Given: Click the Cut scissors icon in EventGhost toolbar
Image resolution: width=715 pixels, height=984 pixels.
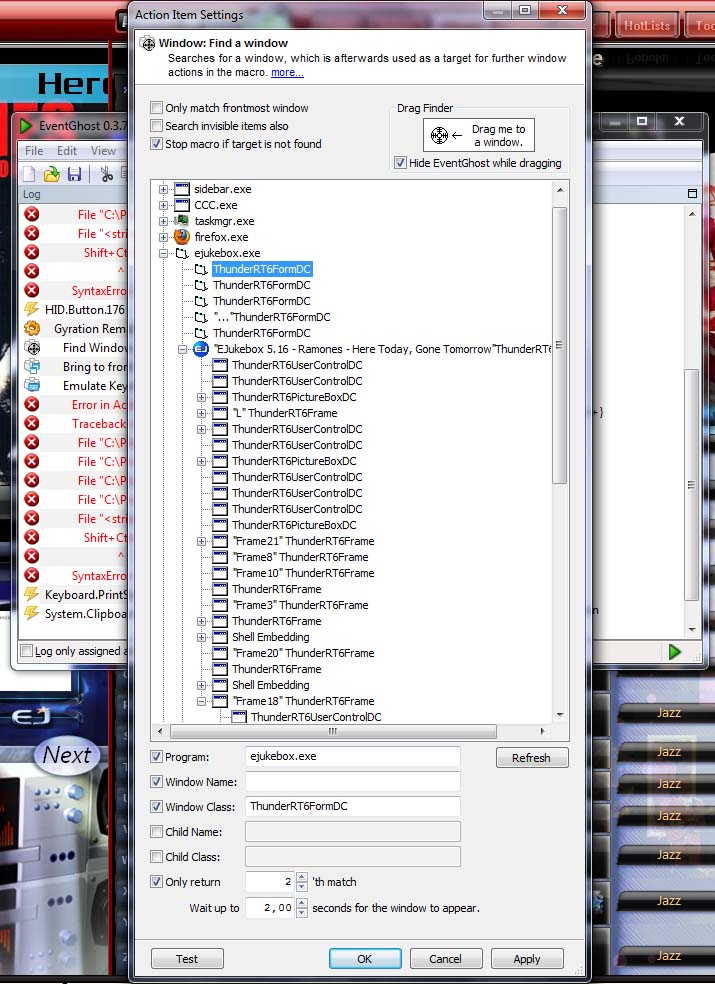Looking at the screenshot, I should click(x=106, y=174).
